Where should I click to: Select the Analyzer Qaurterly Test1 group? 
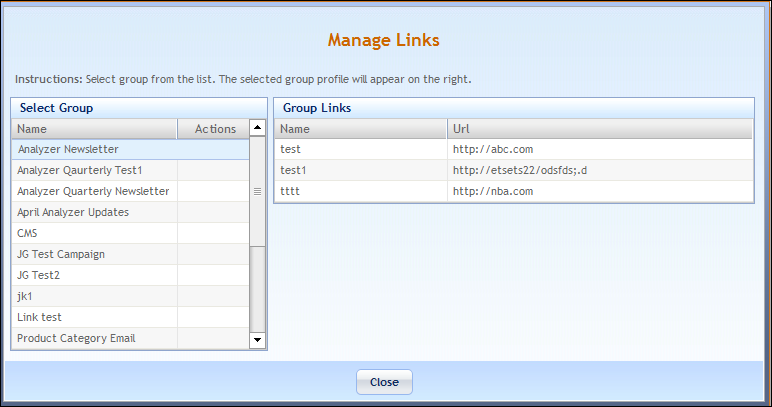point(130,170)
